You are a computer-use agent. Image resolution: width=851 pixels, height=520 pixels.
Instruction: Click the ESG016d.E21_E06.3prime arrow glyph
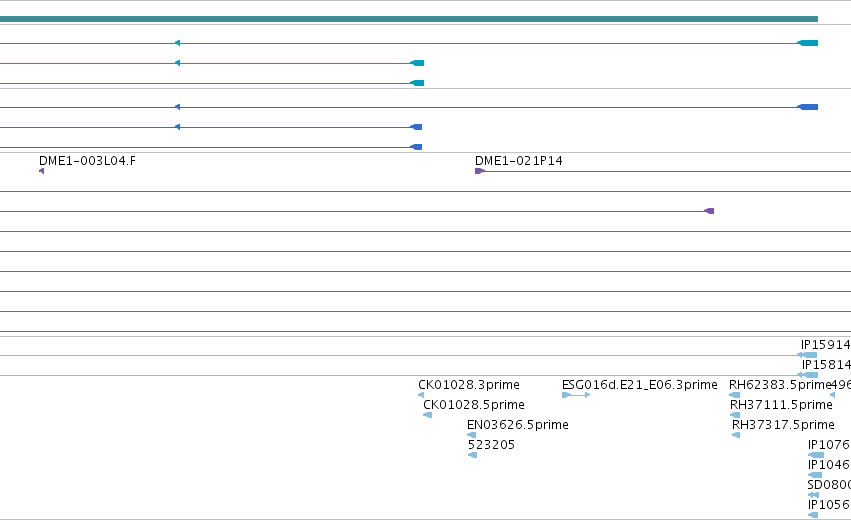[x=576, y=395]
